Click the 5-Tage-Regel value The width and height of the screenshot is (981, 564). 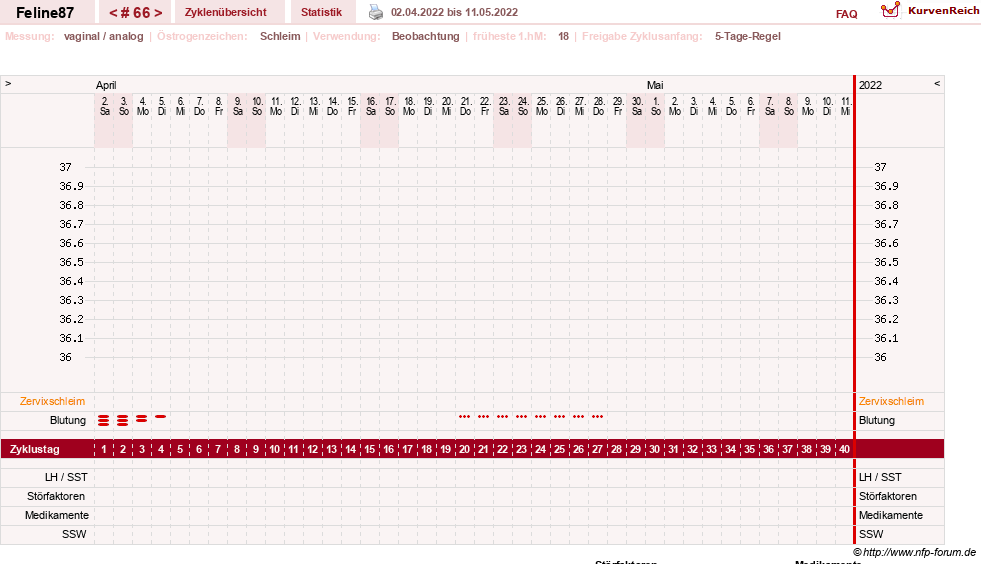pos(748,36)
